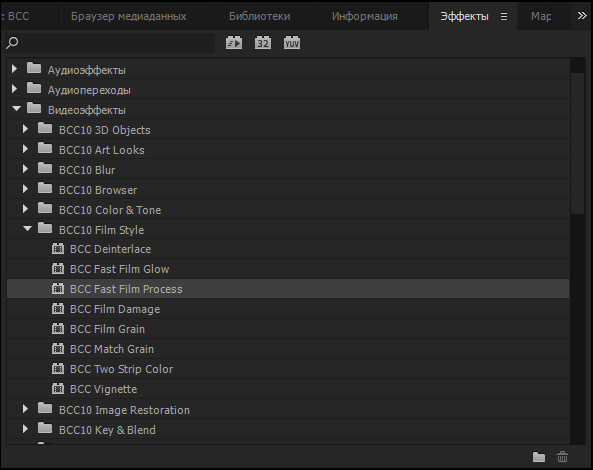Viewport: 593px width, 470px height.
Task: Select the BCC Deinterlace effect name
Action: 110,249
